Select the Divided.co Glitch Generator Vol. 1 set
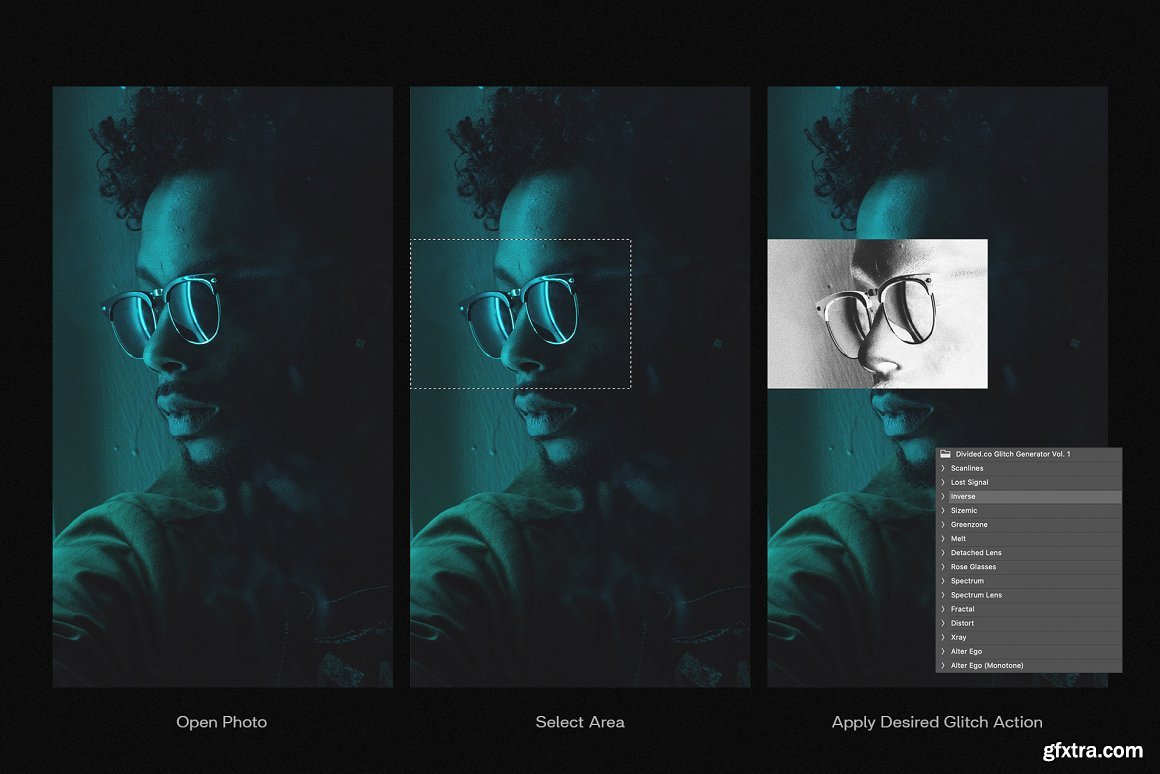This screenshot has height=774, width=1160. pyautogui.click(x=1012, y=454)
